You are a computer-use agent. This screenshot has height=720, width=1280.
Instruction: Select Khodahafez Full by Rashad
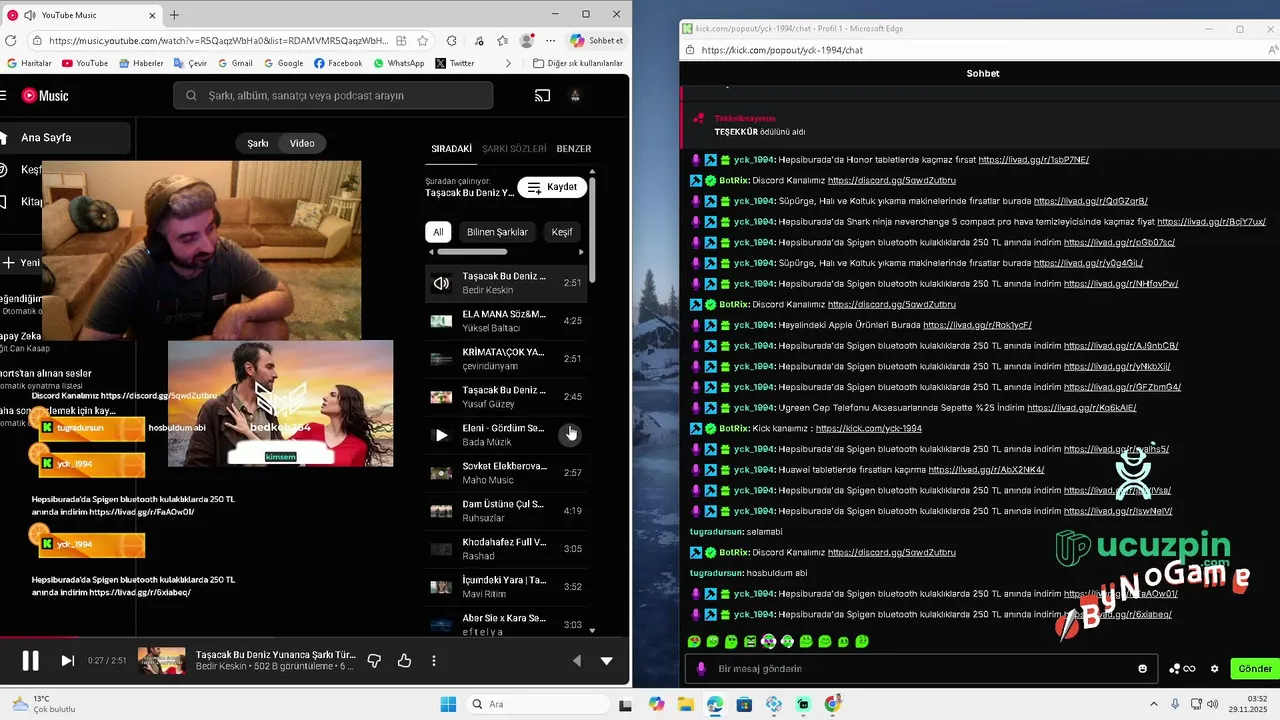[x=506, y=549]
